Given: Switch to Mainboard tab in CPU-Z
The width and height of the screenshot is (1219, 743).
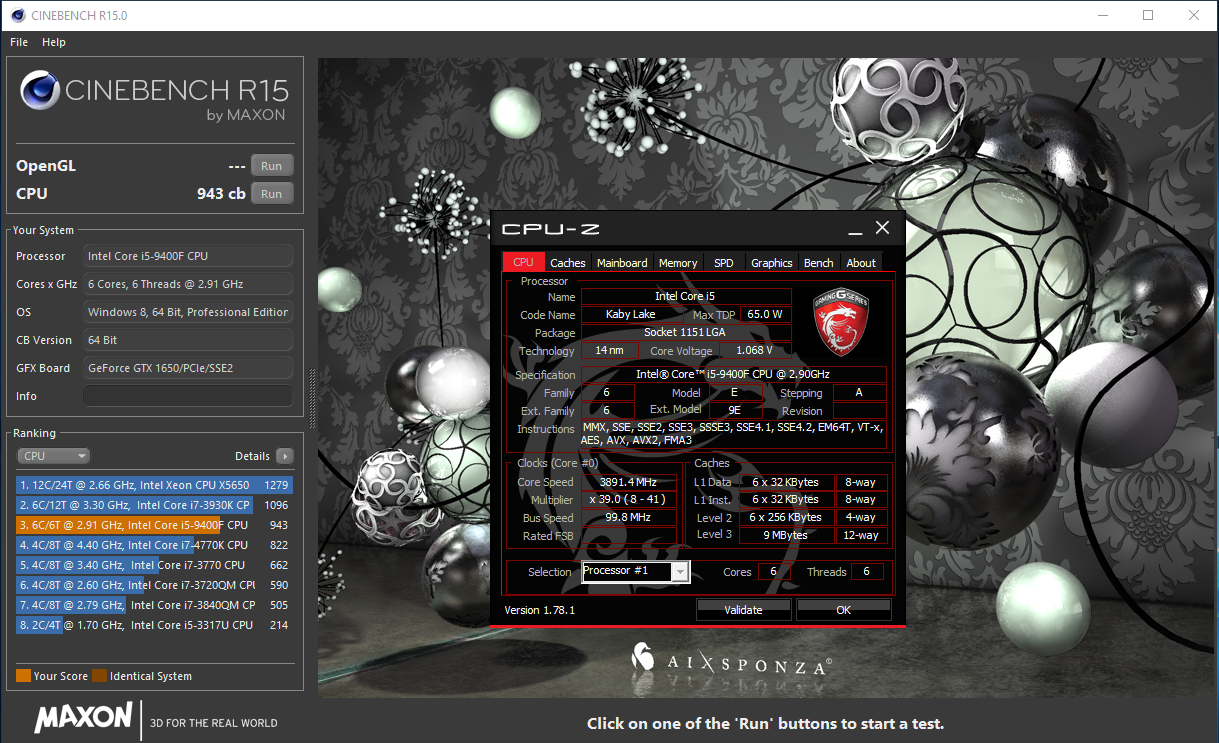Looking at the screenshot, I should (622, 263).
